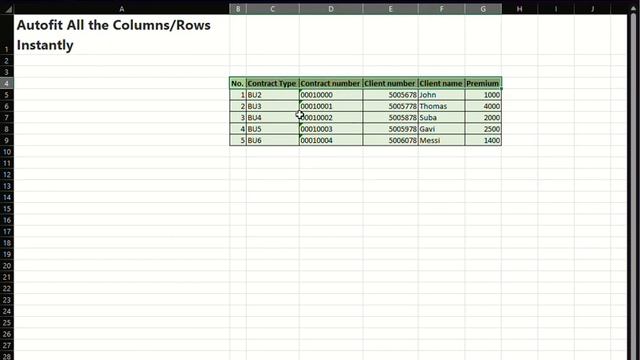Select contract number 00010004 cell
Screen dimensions: 640x360
(331, 140)
